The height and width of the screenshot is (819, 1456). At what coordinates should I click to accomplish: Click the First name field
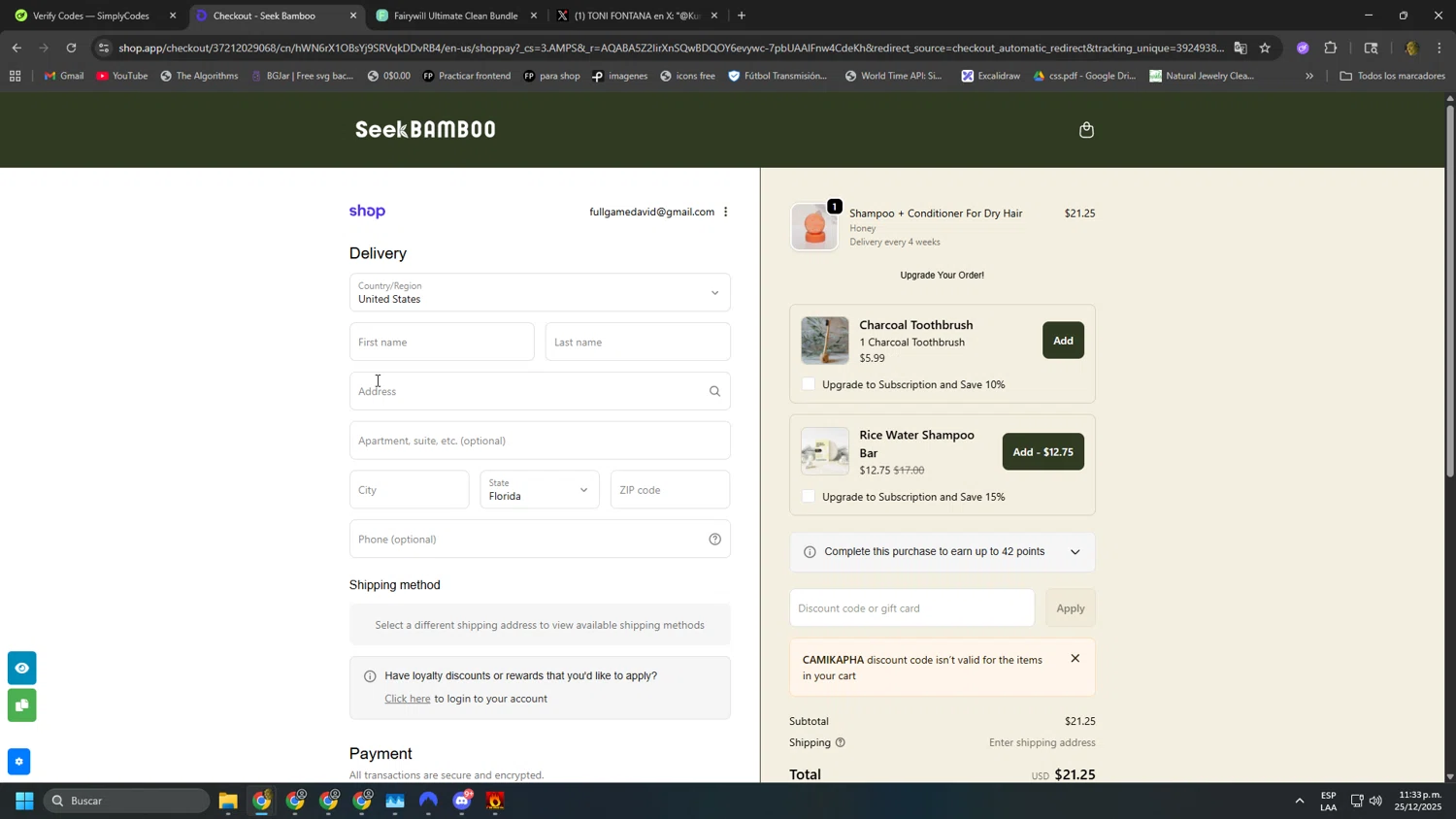point(442,342)
